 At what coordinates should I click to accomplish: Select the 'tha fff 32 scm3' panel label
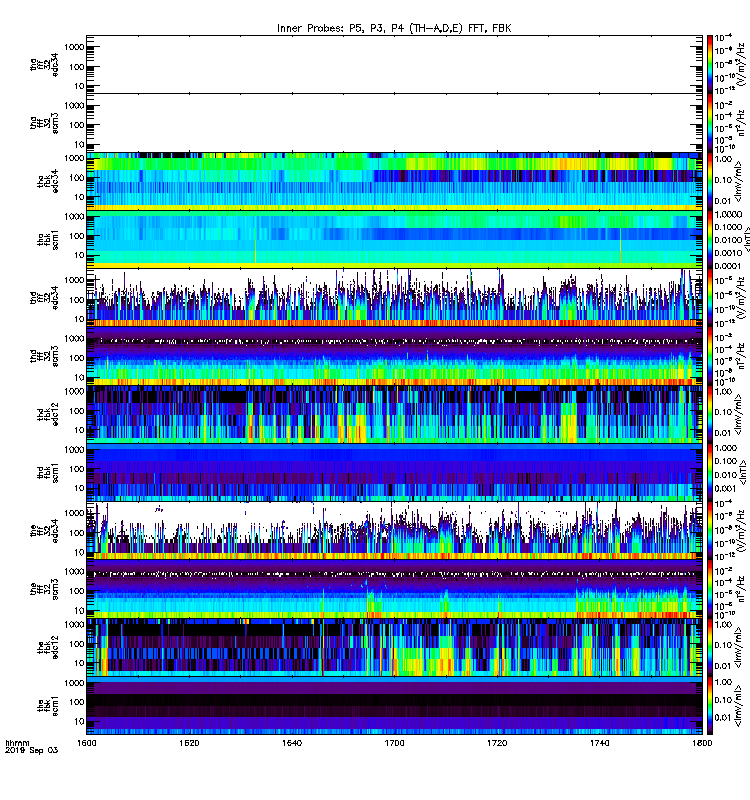pyautogui.click(x=44, y=123)
